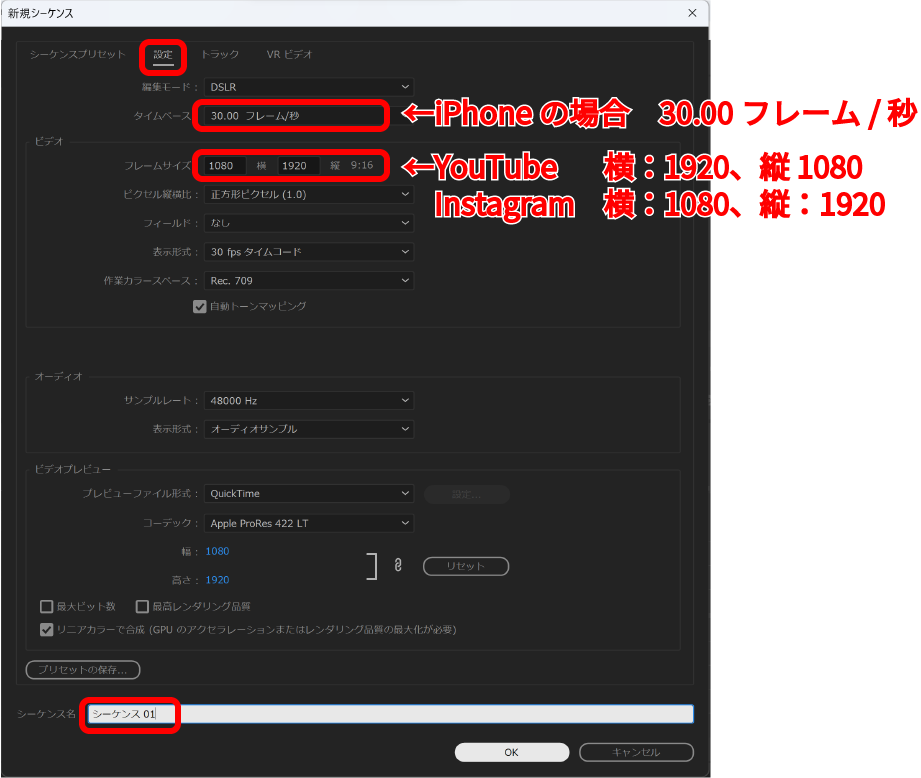Toggle the 自動トーンマッピング checkbox
The height and width of the screenshot is (778, 921).
[200, 306]
